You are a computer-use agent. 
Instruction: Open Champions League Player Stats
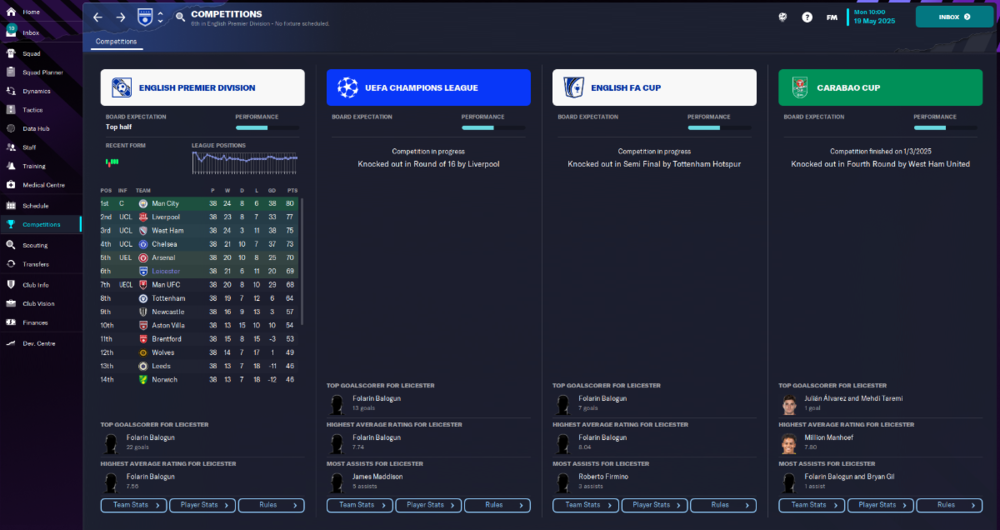click(x=429, y=505)
